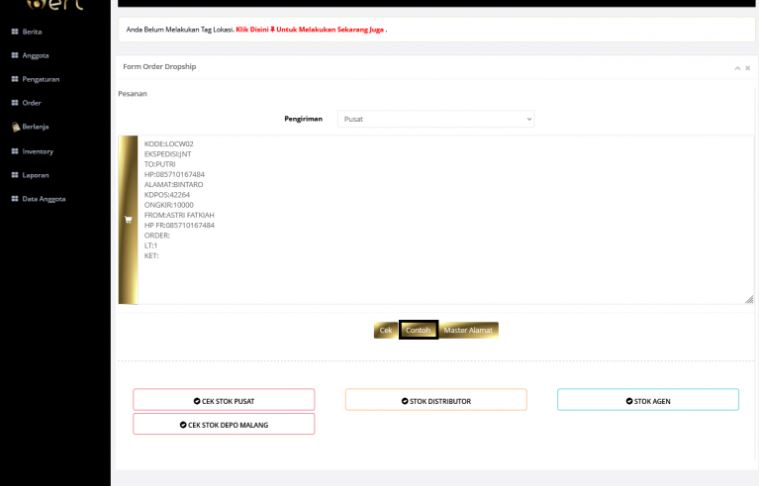Open the Pengaturan sidebar menu
This screenshot has width=760, height=486.
[40, 80]
